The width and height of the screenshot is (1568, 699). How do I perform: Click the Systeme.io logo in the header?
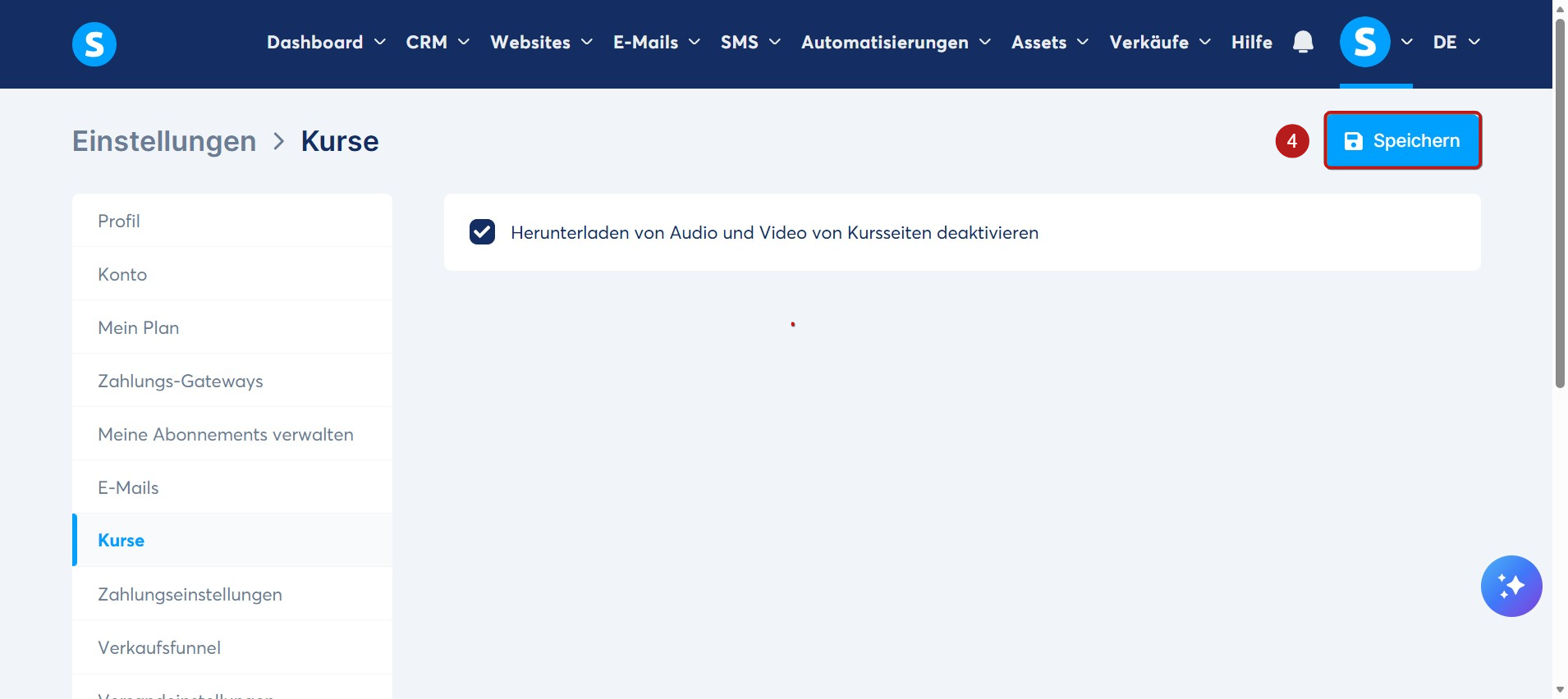(94, 43)
